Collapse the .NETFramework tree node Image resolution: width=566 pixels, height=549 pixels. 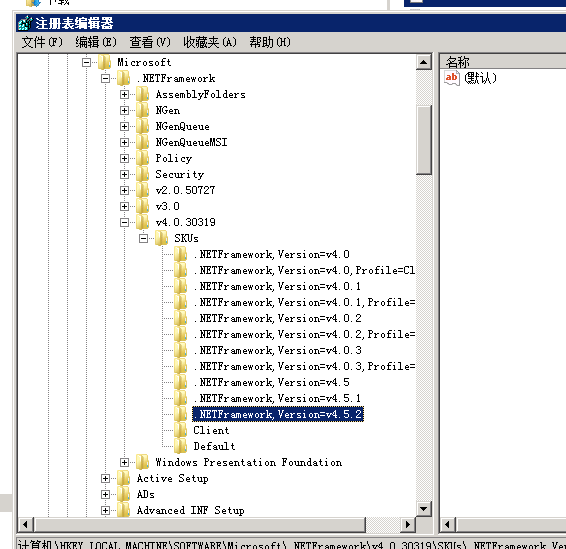(105, 78)
